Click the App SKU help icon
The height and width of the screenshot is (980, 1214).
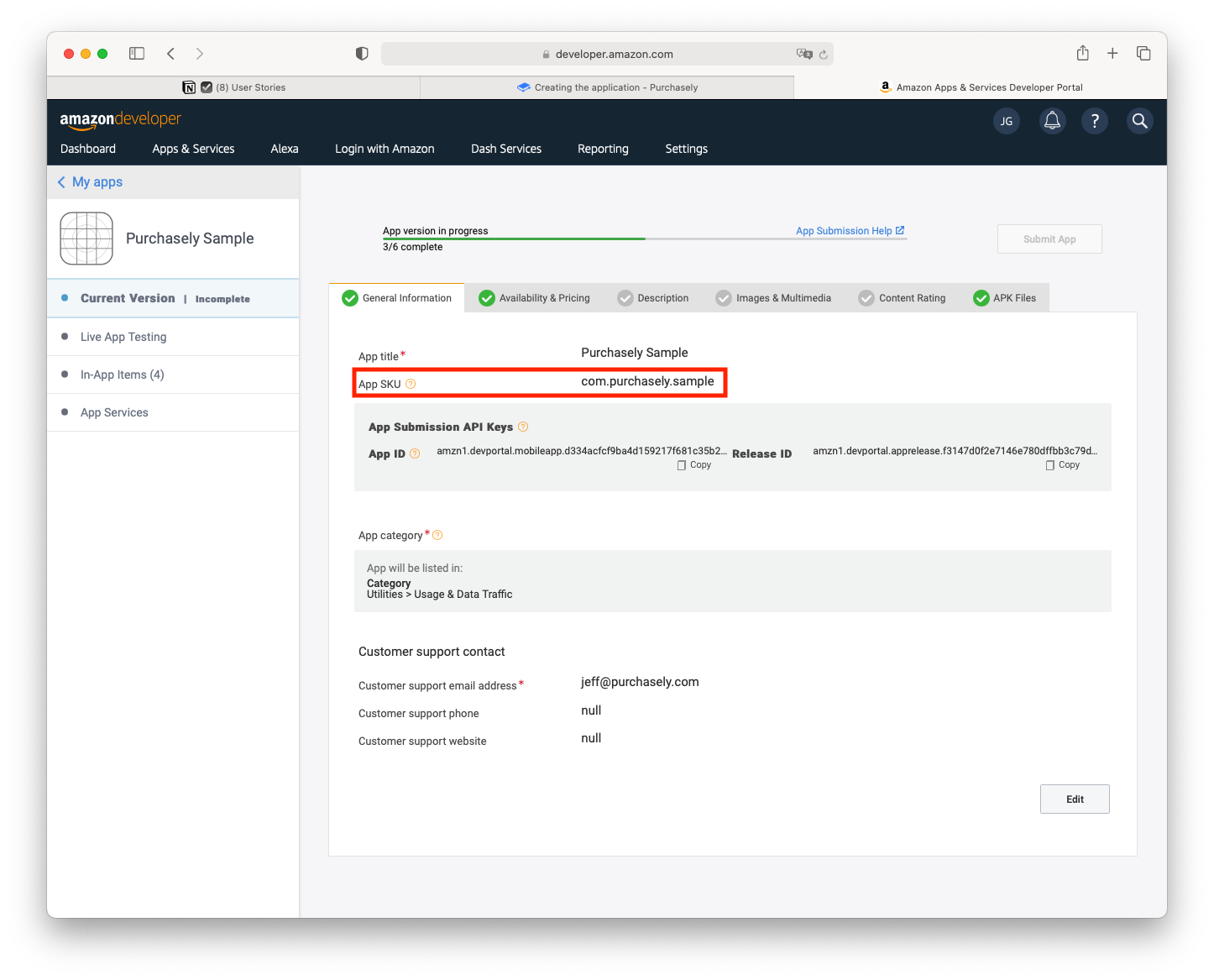coord(411,384)
